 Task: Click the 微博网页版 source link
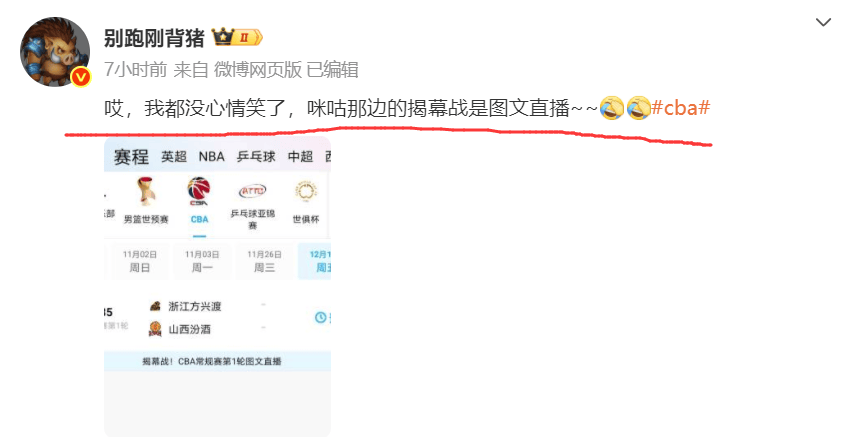[x=257, y=69]
